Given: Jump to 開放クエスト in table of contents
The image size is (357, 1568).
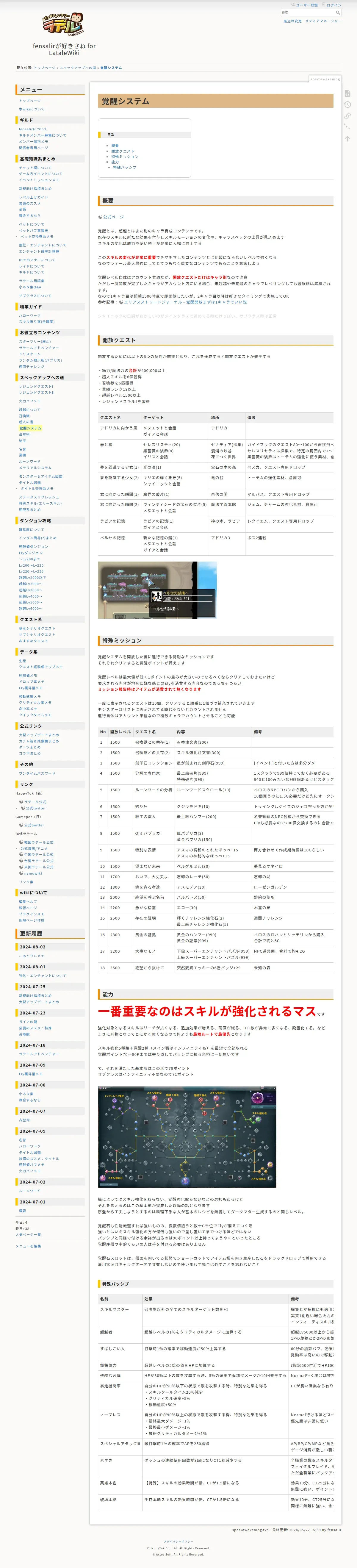Looking at the screenshot, I should tap(123, 151).
